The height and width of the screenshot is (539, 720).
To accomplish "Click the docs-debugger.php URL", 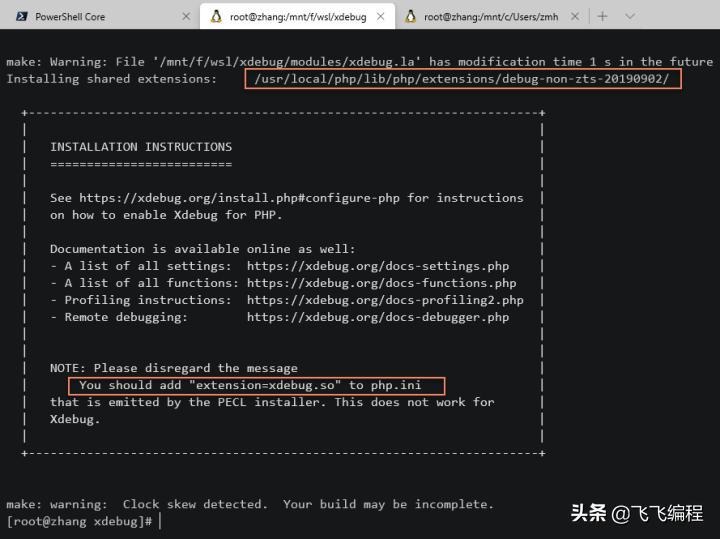I will coord(378,317).
